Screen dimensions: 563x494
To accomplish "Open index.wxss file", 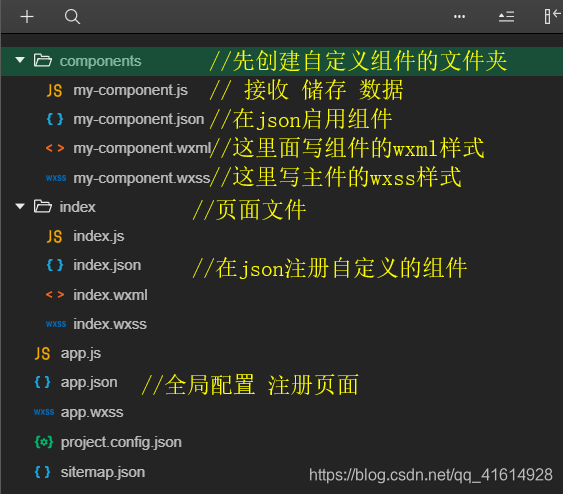I will point(110,324).
